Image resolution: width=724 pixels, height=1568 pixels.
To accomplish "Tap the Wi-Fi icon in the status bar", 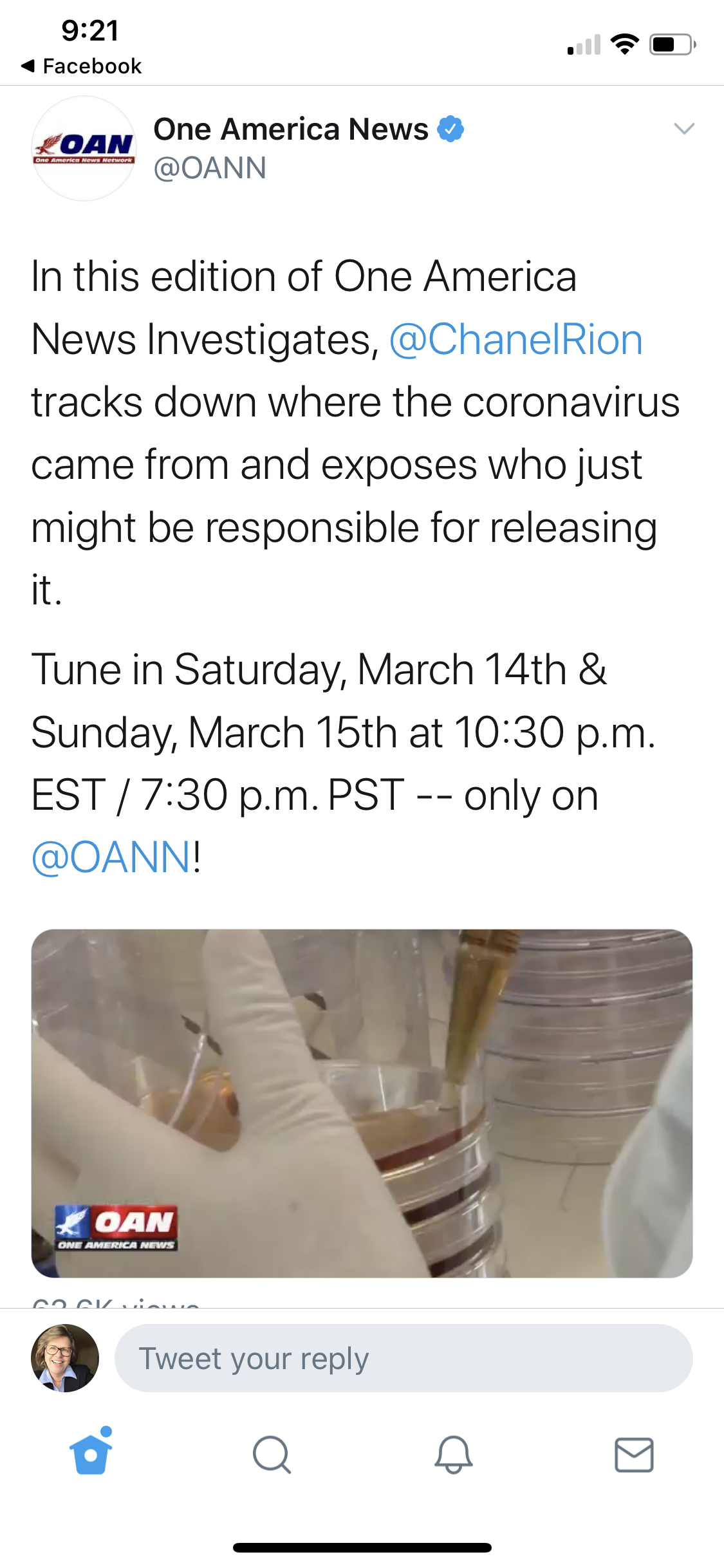I will pyautogui.click(x=624, y=44).
